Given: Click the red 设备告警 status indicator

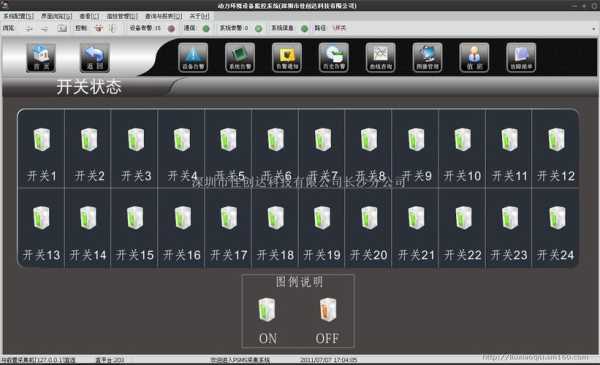Looking at the screenshot, I should [x=171, y=28].
